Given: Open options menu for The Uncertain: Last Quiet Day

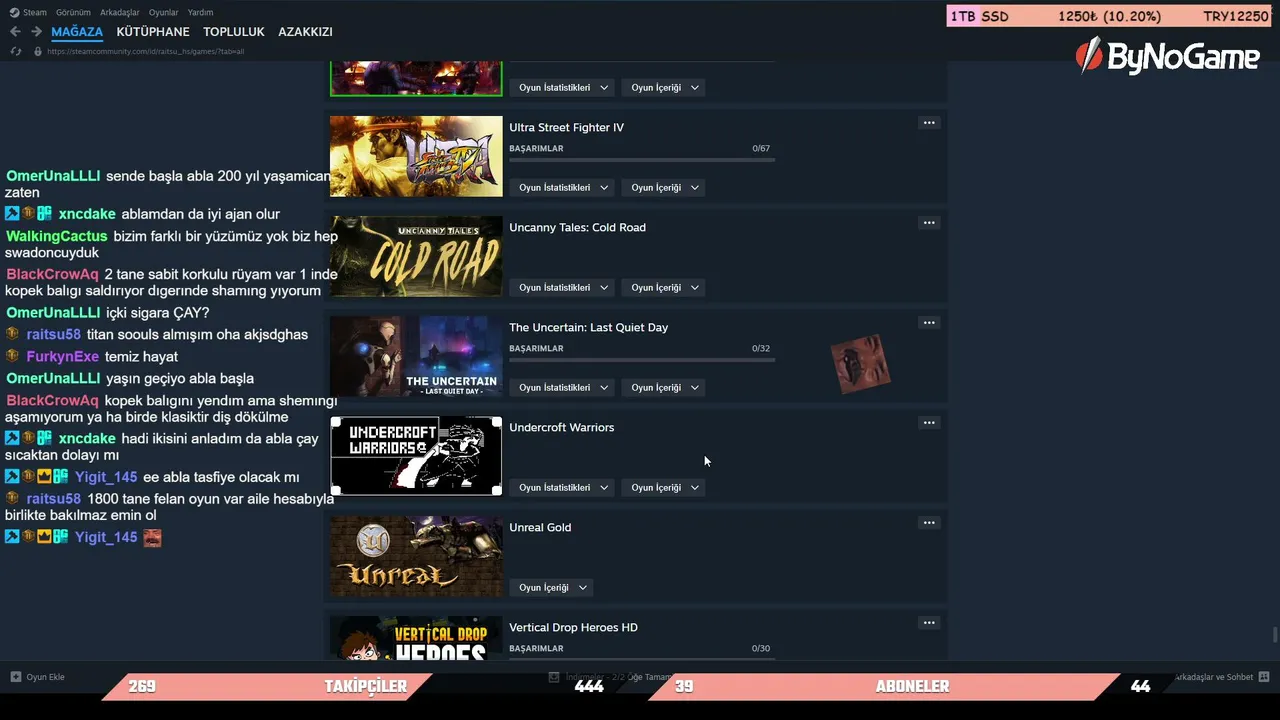Looking at the screenshot, I should point(929,323).
